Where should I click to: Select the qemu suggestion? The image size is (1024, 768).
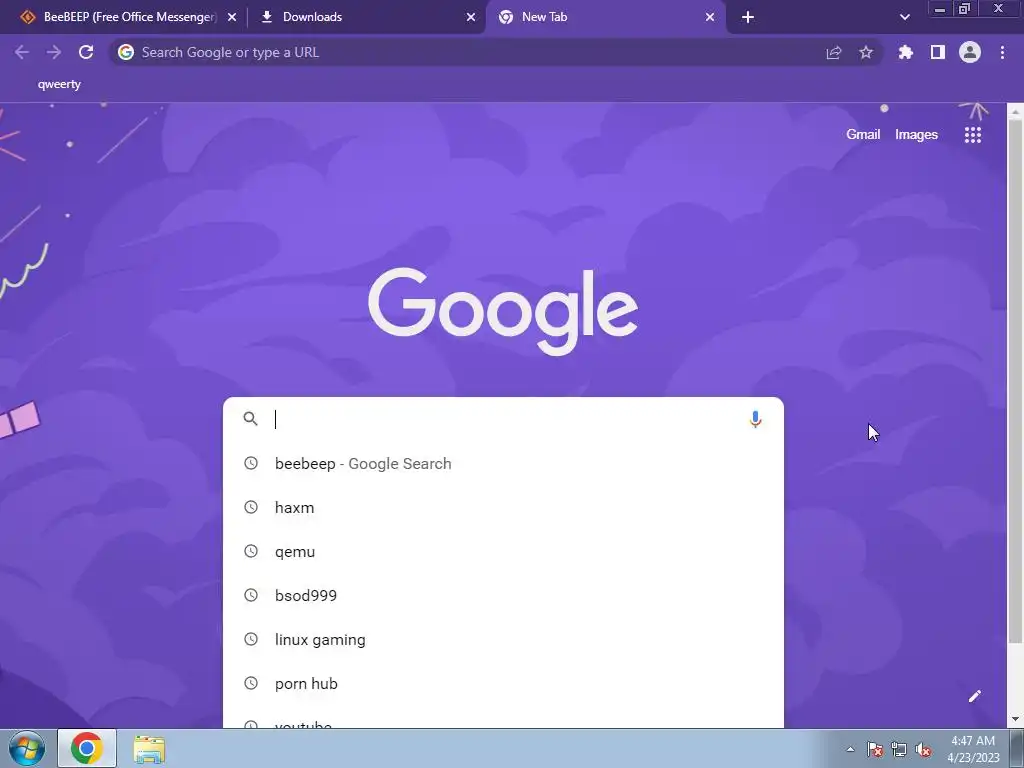pyautogui.click(x=503, y=551)
